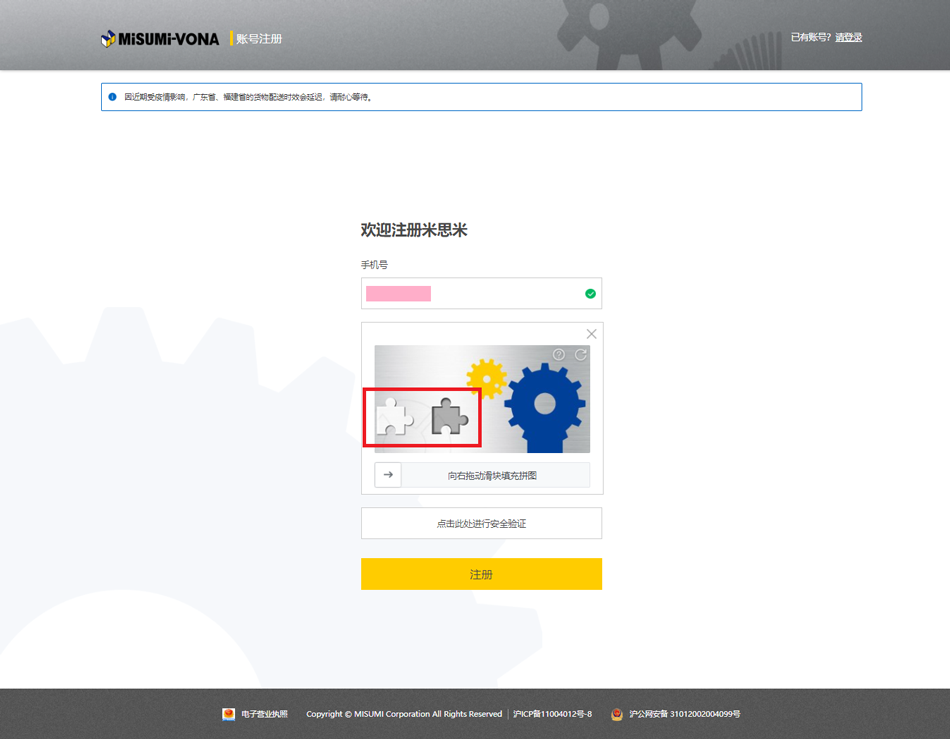This screenshot has width=950, height=739.
Task: Click the electronic business license badge icon
Action: pos(229,714)
